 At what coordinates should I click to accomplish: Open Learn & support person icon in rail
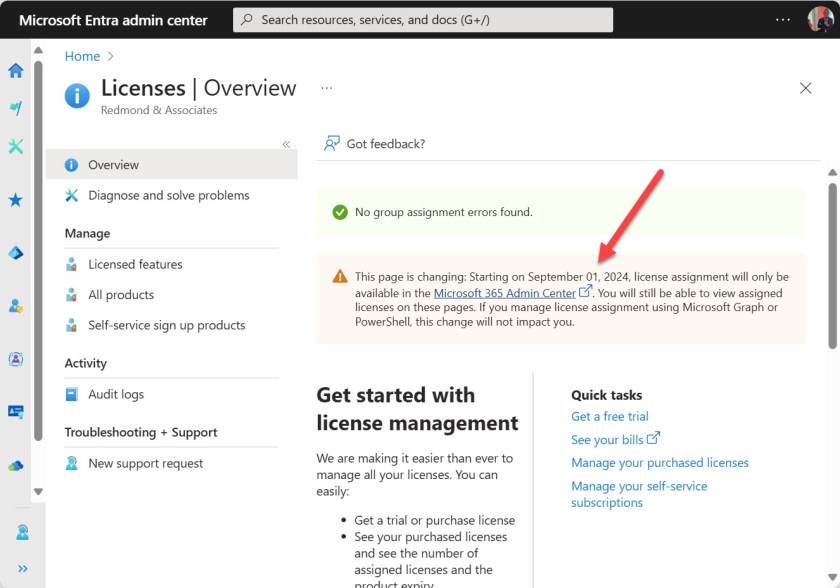click(22, 532)
